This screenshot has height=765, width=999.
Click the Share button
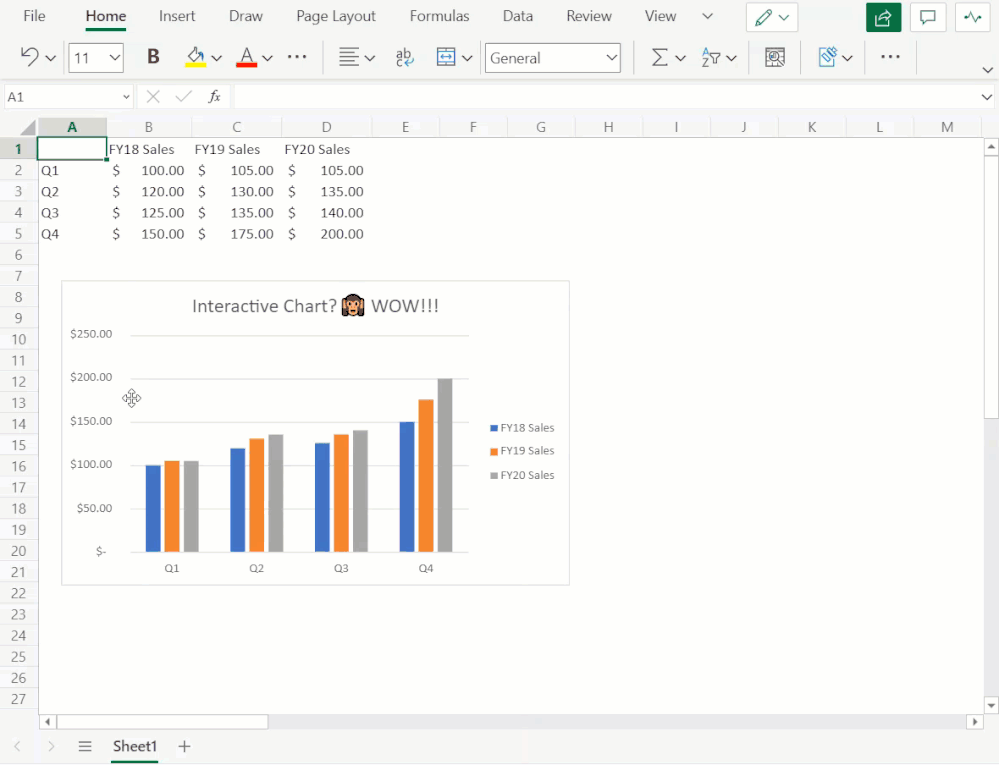pyautogui.click(x=884, y=17)
